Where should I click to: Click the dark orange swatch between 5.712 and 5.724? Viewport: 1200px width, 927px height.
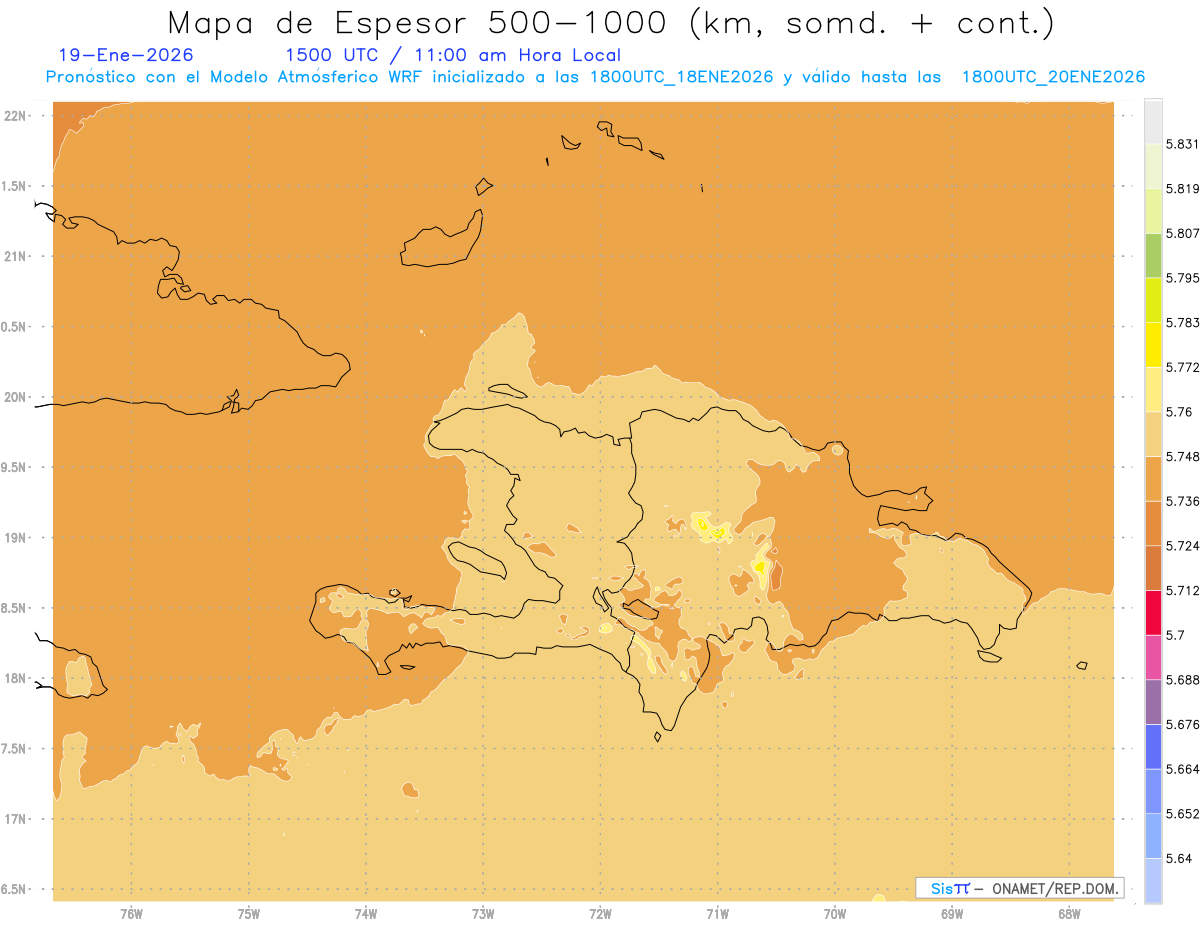(x=1153, y=568)
